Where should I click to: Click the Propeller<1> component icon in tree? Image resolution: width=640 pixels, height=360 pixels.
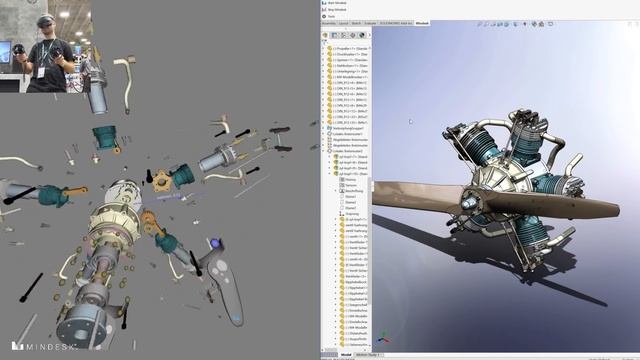(x=330, y=49)
